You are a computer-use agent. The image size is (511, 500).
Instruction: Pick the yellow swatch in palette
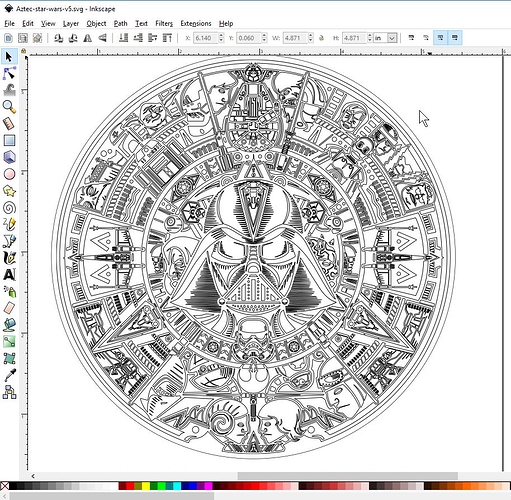tap(146, 486)
